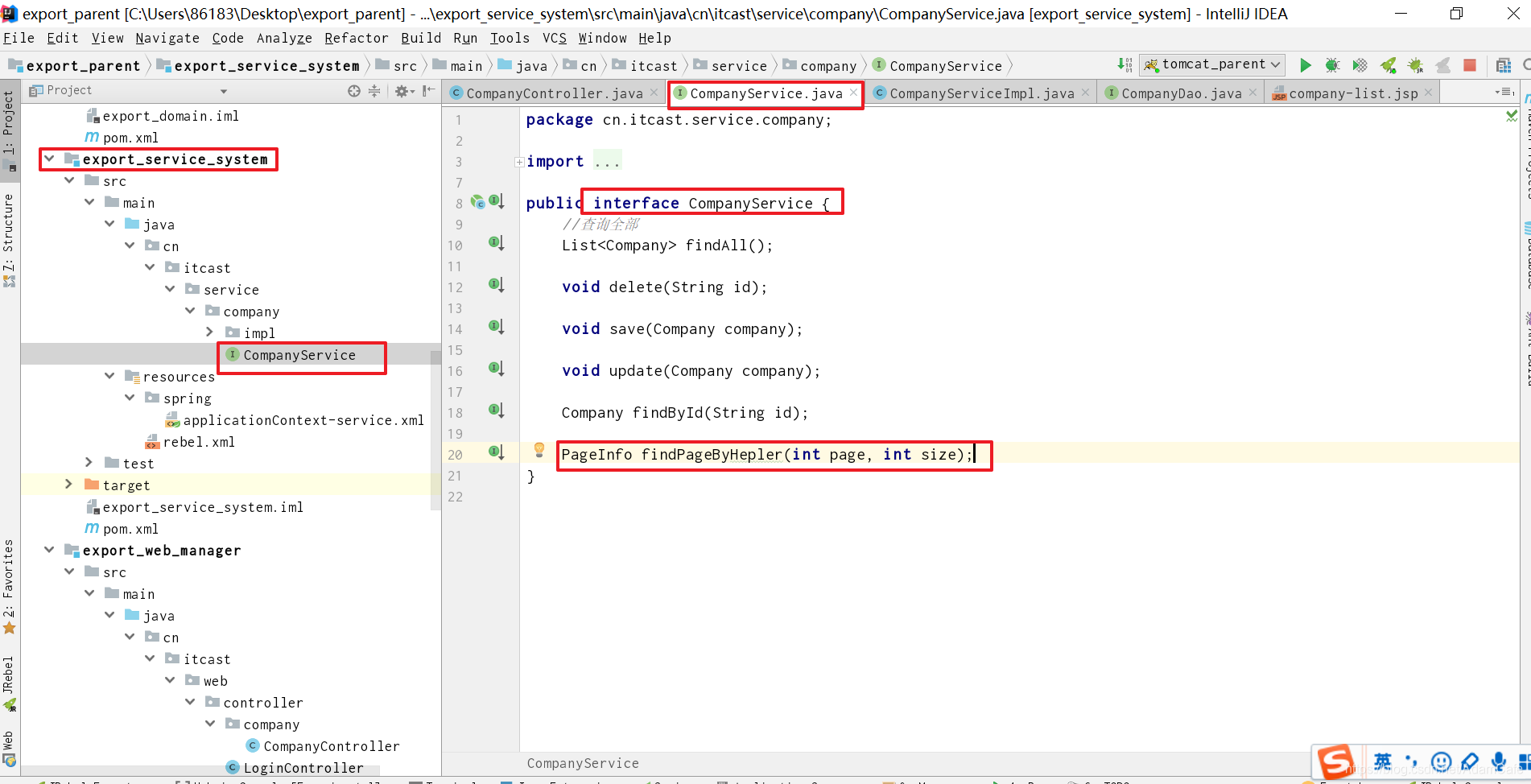Image resolution: width=1531 pixels, height=784 pixels.
Task: Open Sogou emoji smiley icon
Action: pyautogui.click(x=1441, y=761)
